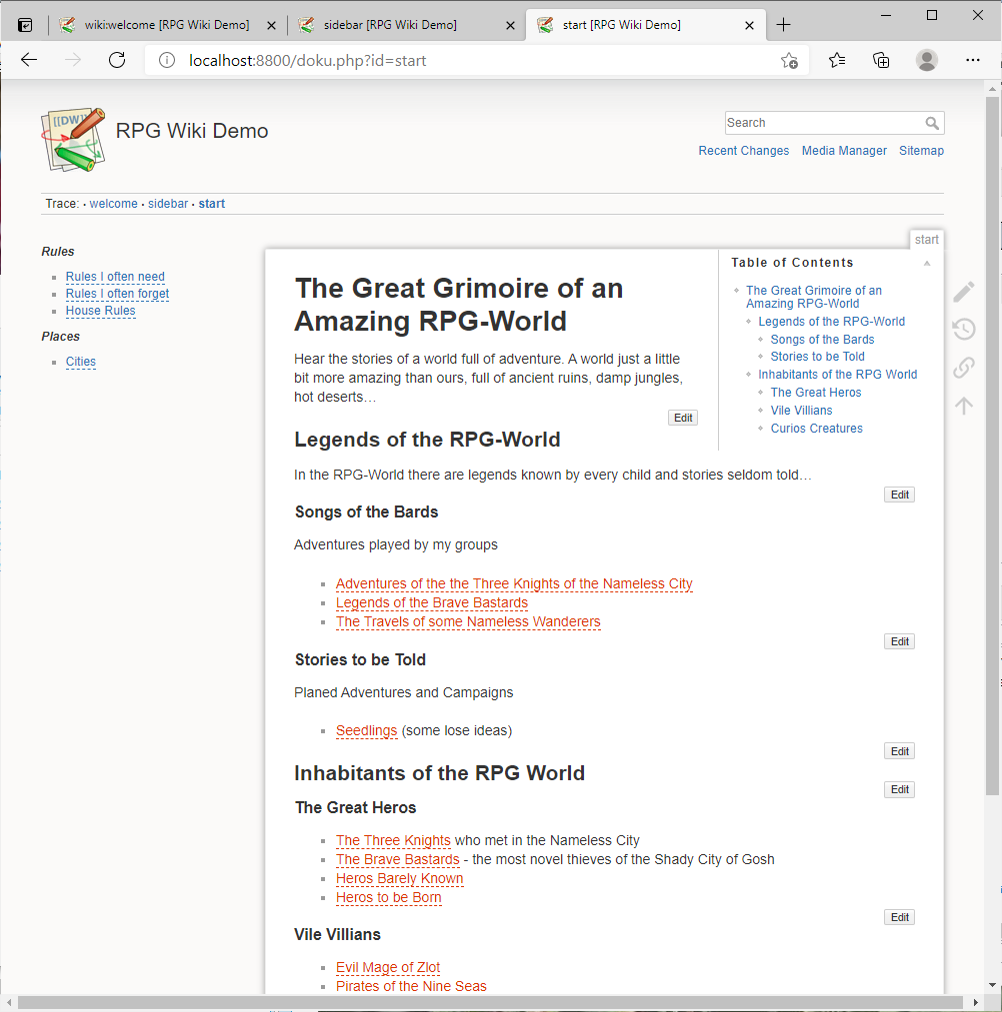Viewport: 1002px width, 1012px height.
Task: Click the browser address bar
Action: [477, 60]
